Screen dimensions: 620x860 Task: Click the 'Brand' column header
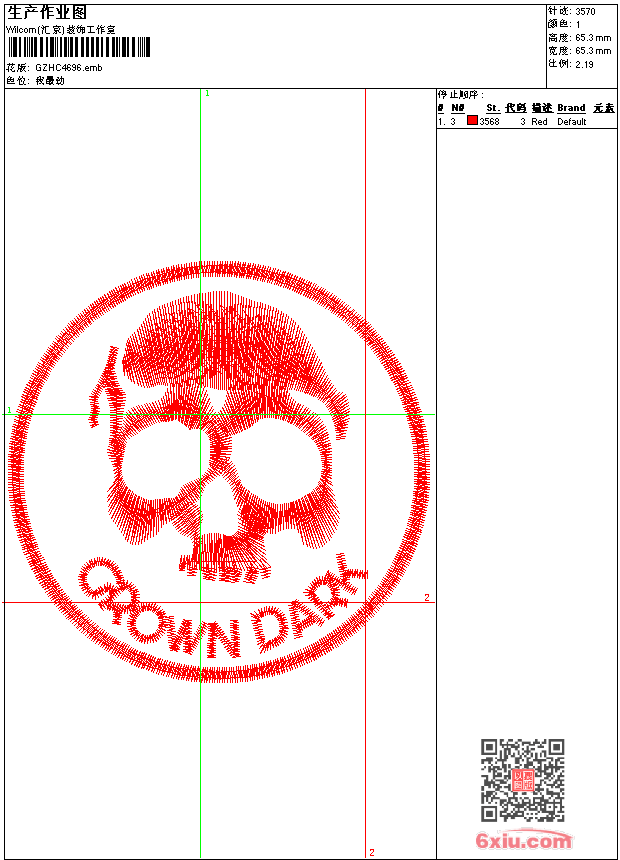click(x=571, y=108)
